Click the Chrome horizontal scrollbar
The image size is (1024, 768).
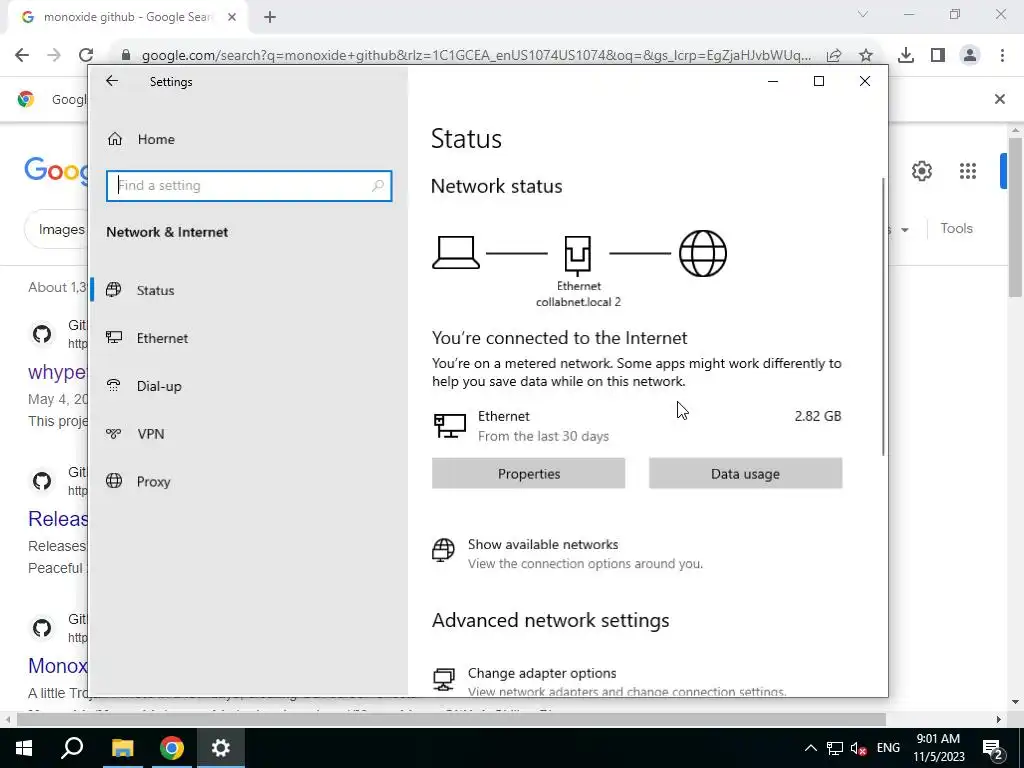click(451, 720)
